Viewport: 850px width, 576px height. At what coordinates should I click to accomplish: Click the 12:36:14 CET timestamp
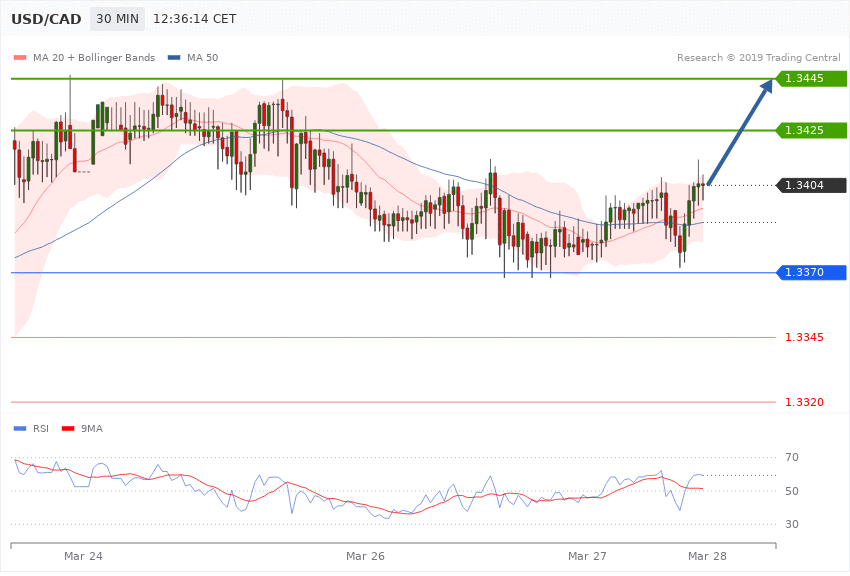coord(195,19)
